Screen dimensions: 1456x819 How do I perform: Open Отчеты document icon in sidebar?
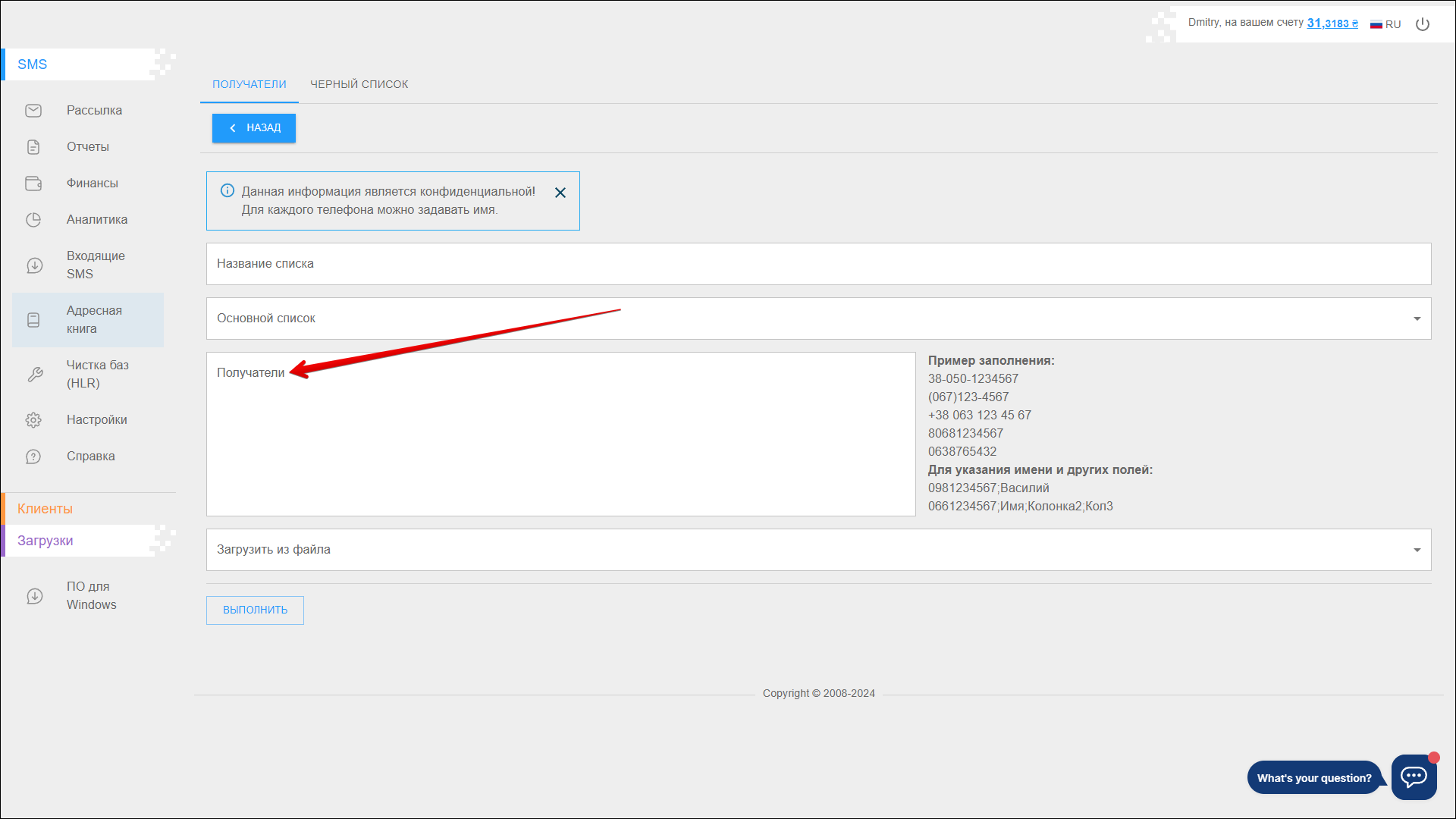pos(33,147)
